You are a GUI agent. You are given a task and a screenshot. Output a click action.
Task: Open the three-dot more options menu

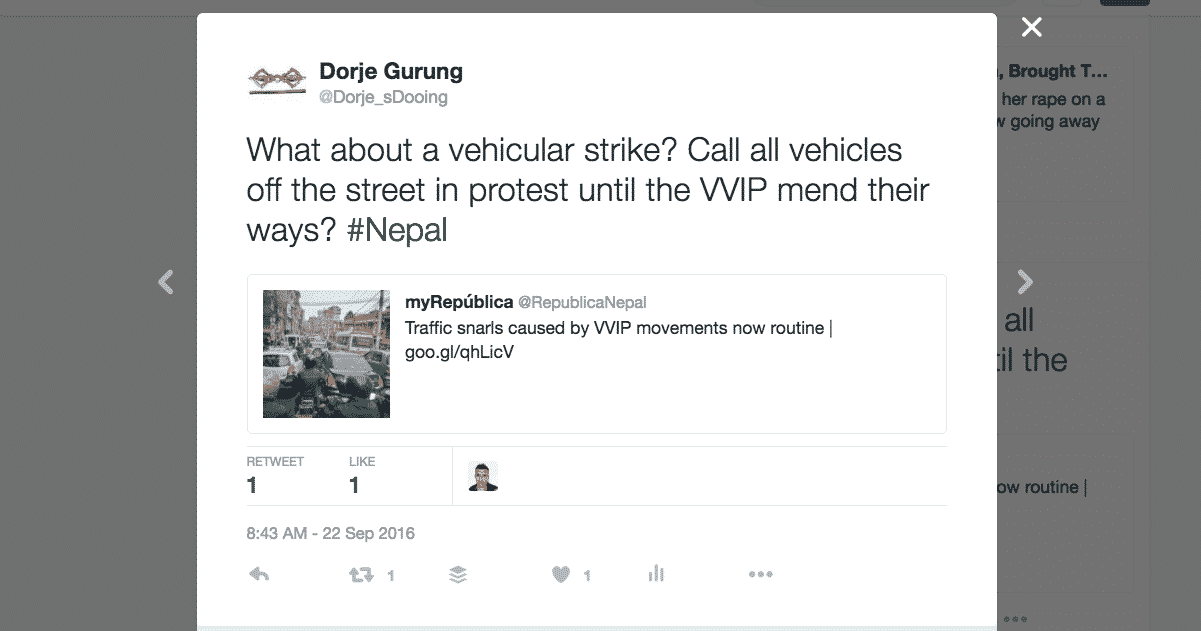click(x=760, y=574)
